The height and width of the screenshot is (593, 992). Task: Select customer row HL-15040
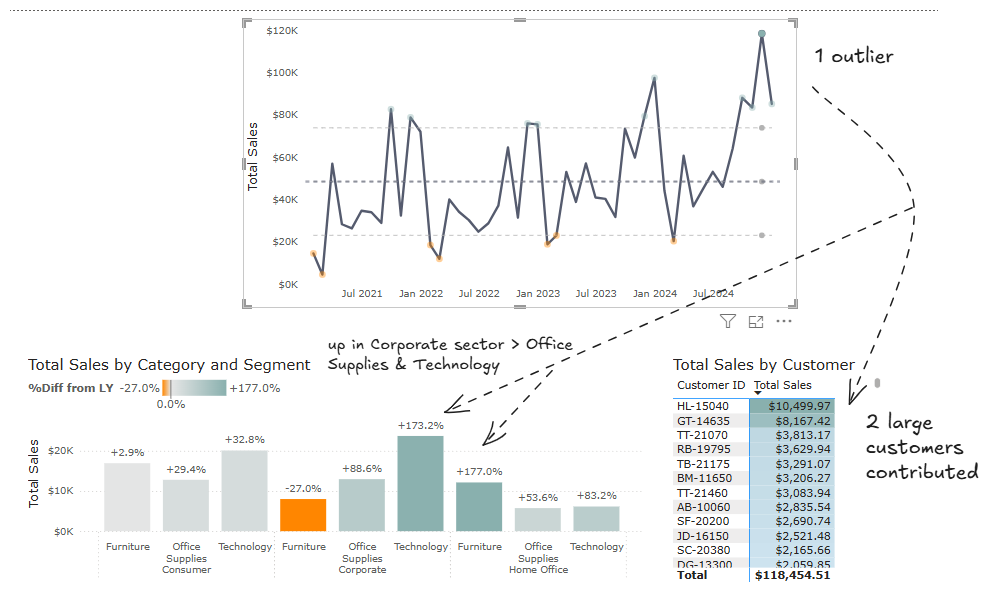[x=710, y=406]
